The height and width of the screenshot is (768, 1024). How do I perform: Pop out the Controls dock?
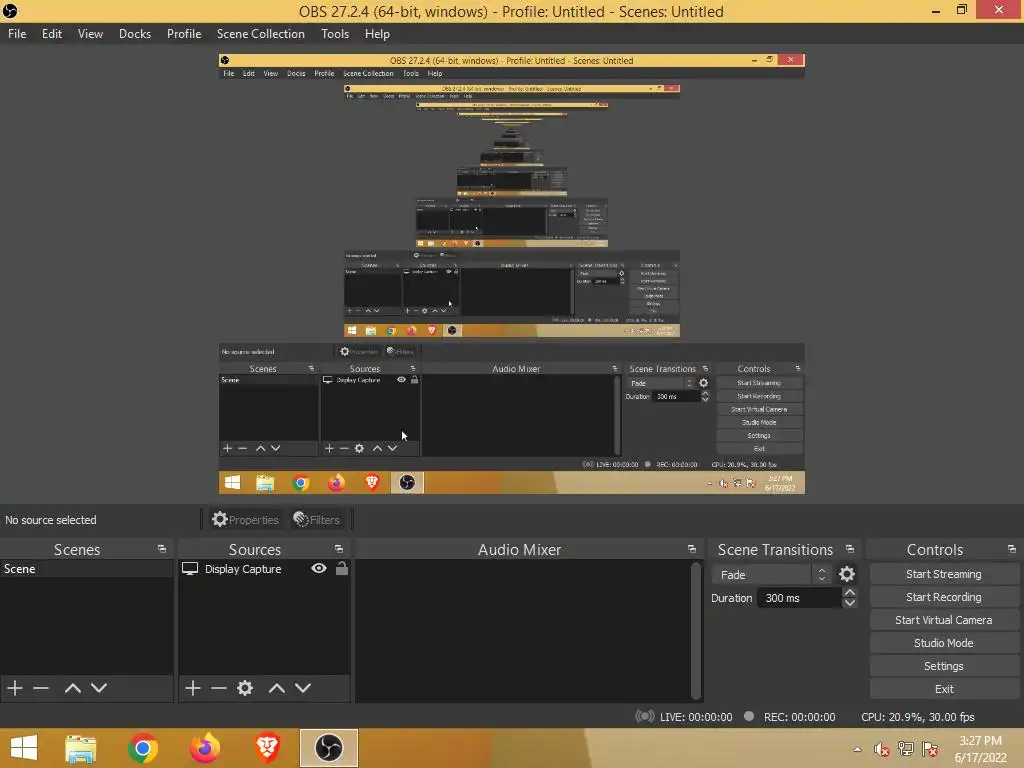[x=1012, y=549]
